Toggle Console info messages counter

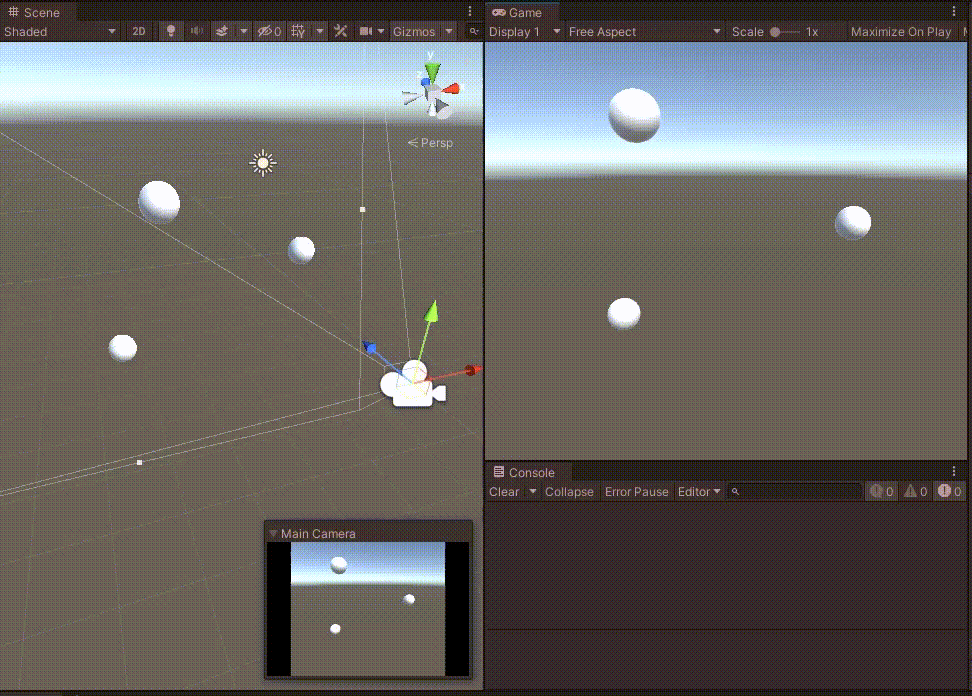tap(881, 491)
